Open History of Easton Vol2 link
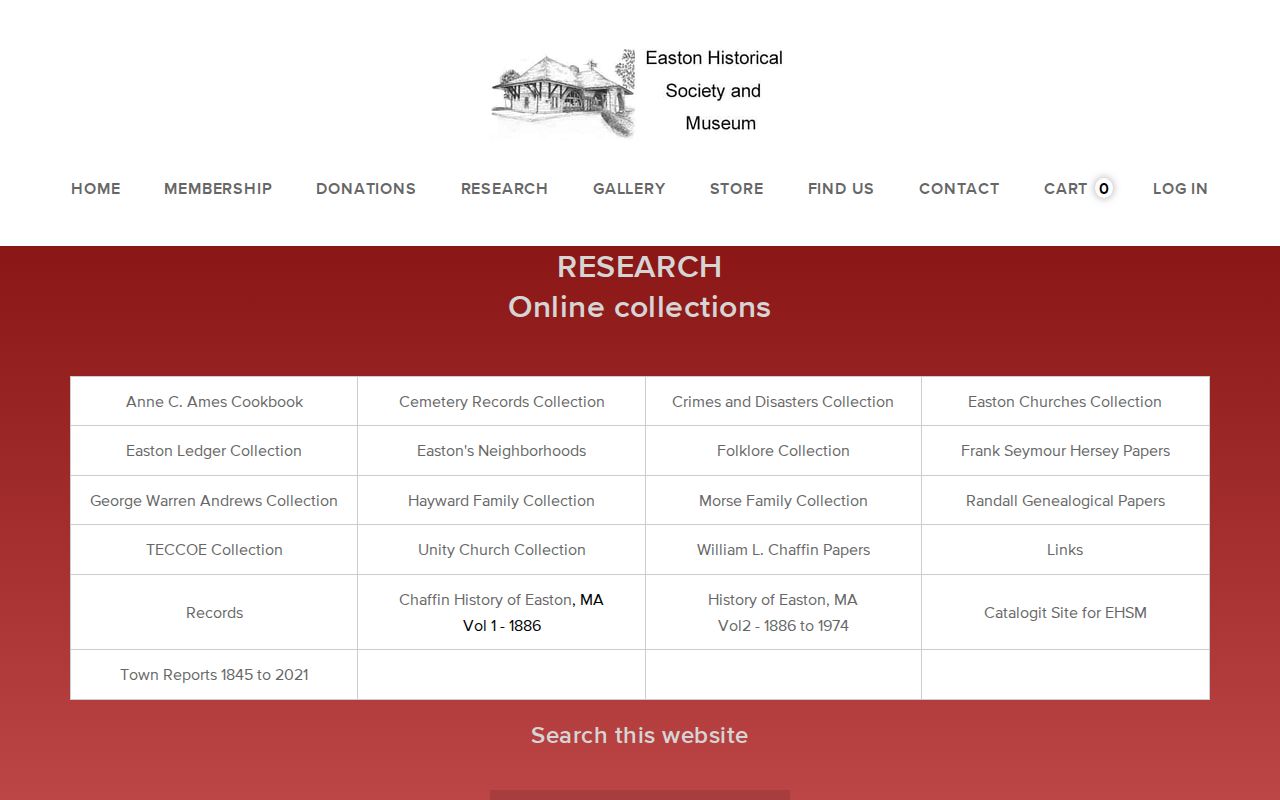1280x800 pixels. click(x=783, y=613)
